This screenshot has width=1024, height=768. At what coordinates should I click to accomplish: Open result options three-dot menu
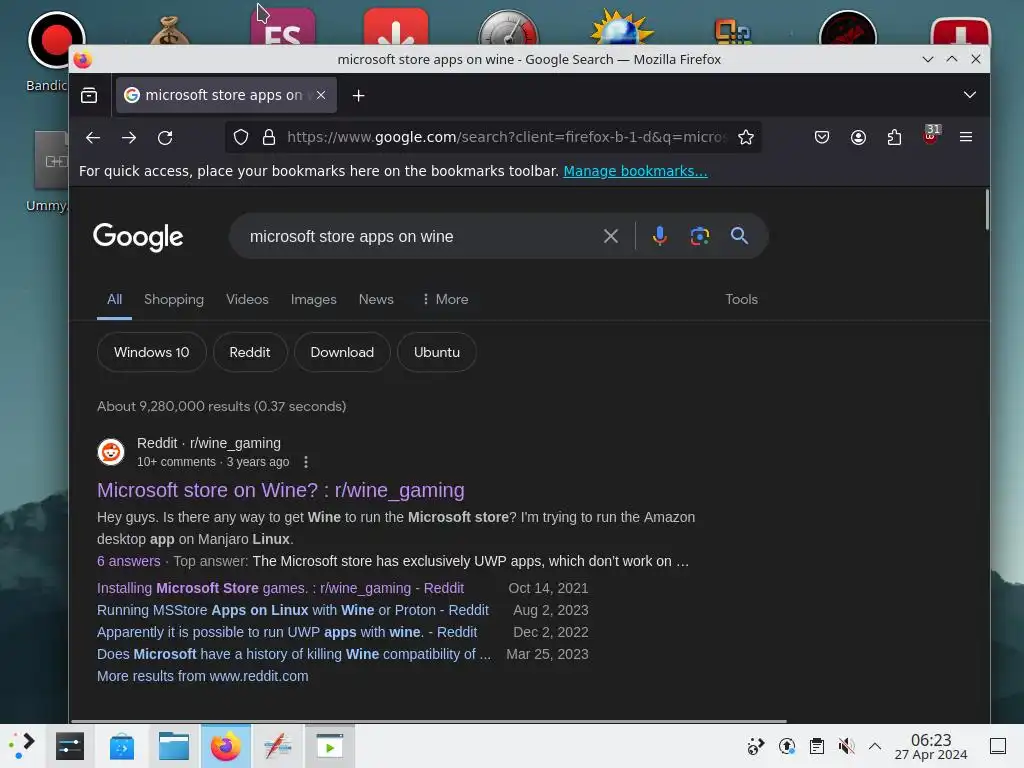pyautogui.click(x=306, y=462)
